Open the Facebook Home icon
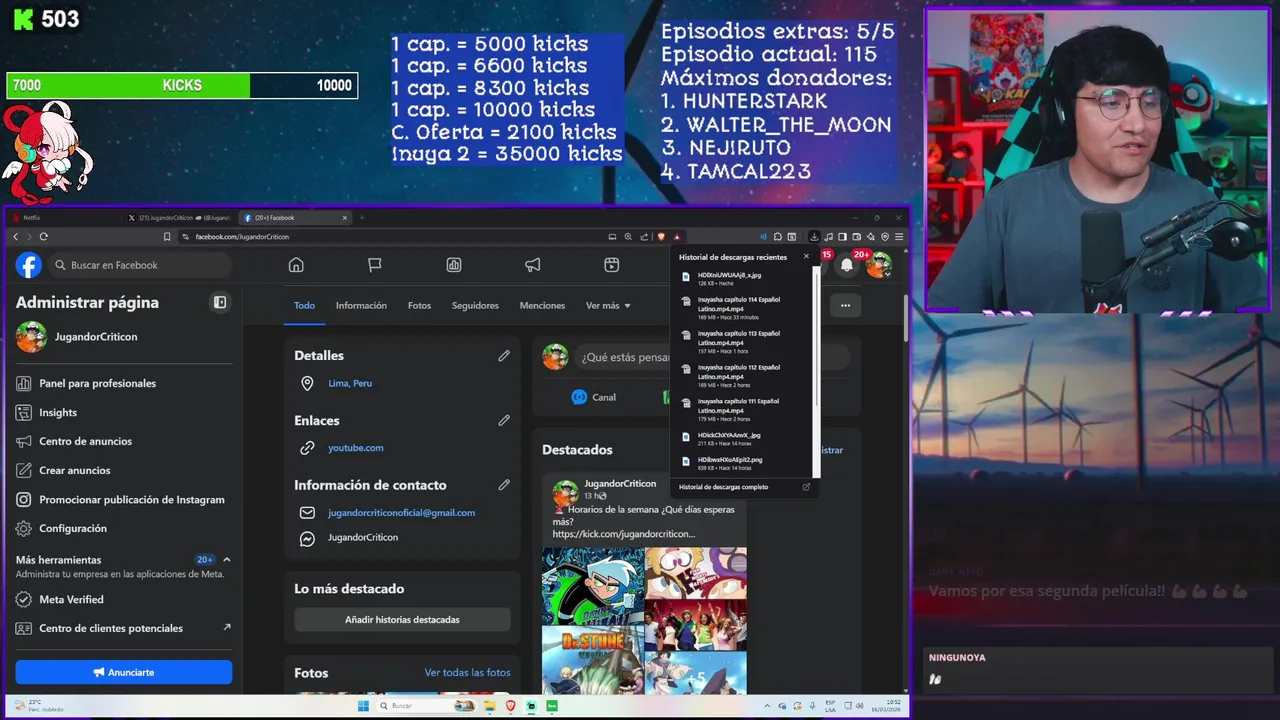The height and width of the screenshot is (720, 1280). click(296, 265)
